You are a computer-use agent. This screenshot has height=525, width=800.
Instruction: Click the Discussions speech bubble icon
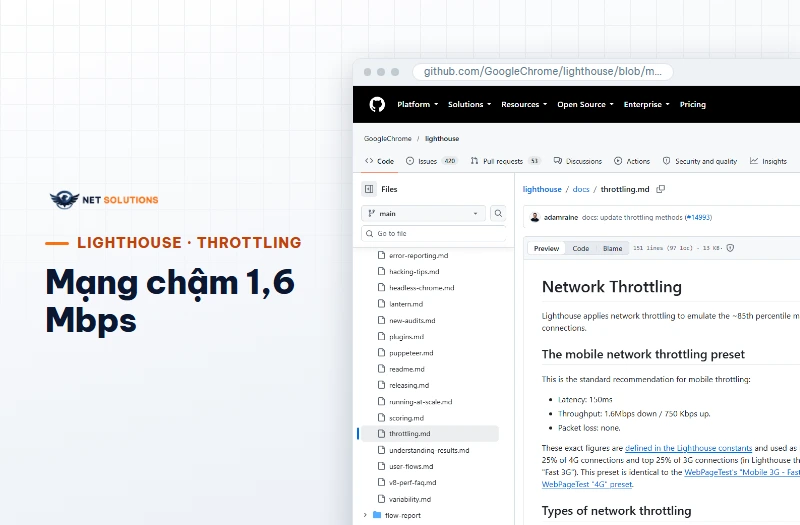click(x=558, y=161)
